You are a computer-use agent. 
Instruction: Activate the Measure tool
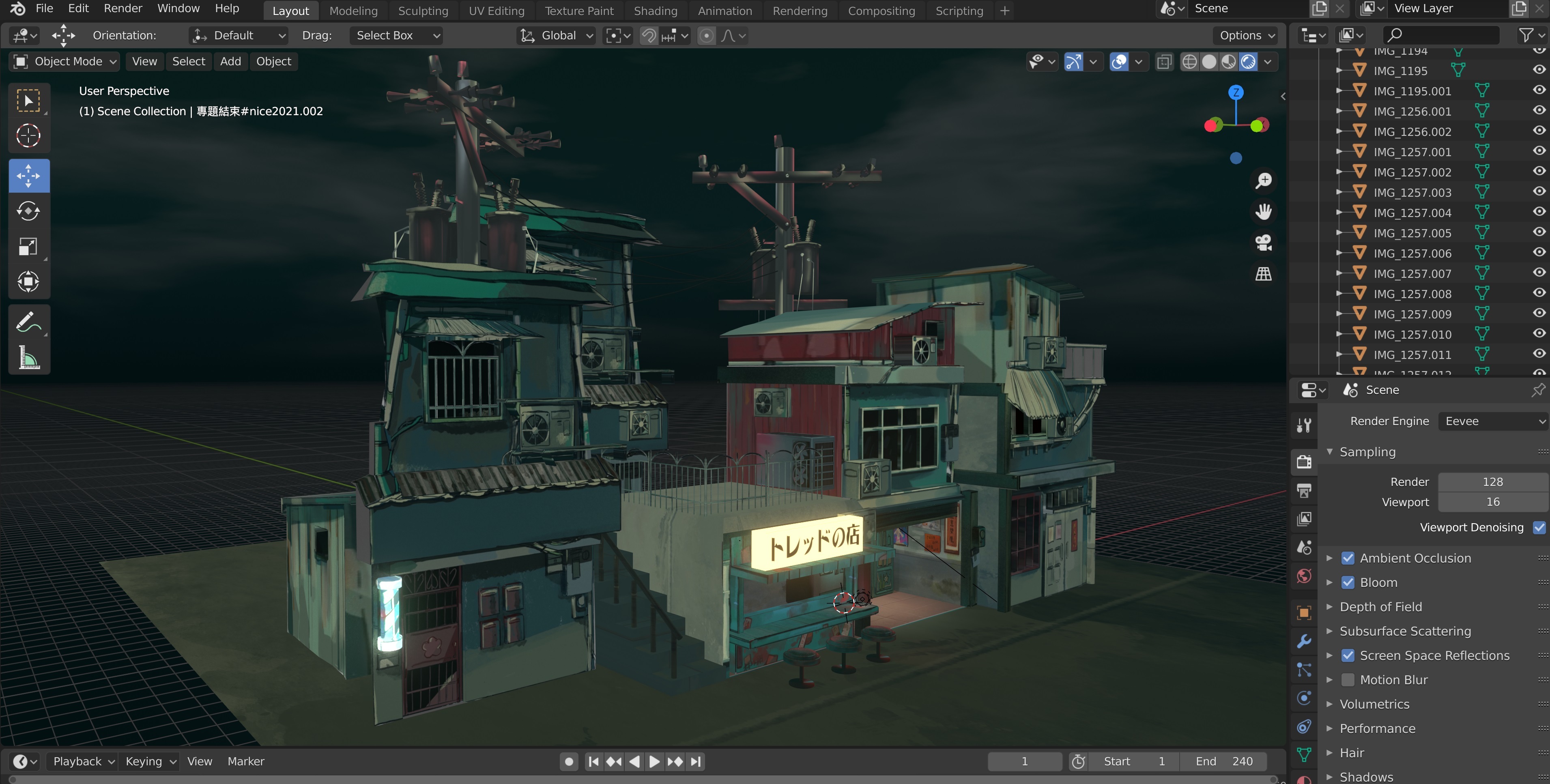28,358
